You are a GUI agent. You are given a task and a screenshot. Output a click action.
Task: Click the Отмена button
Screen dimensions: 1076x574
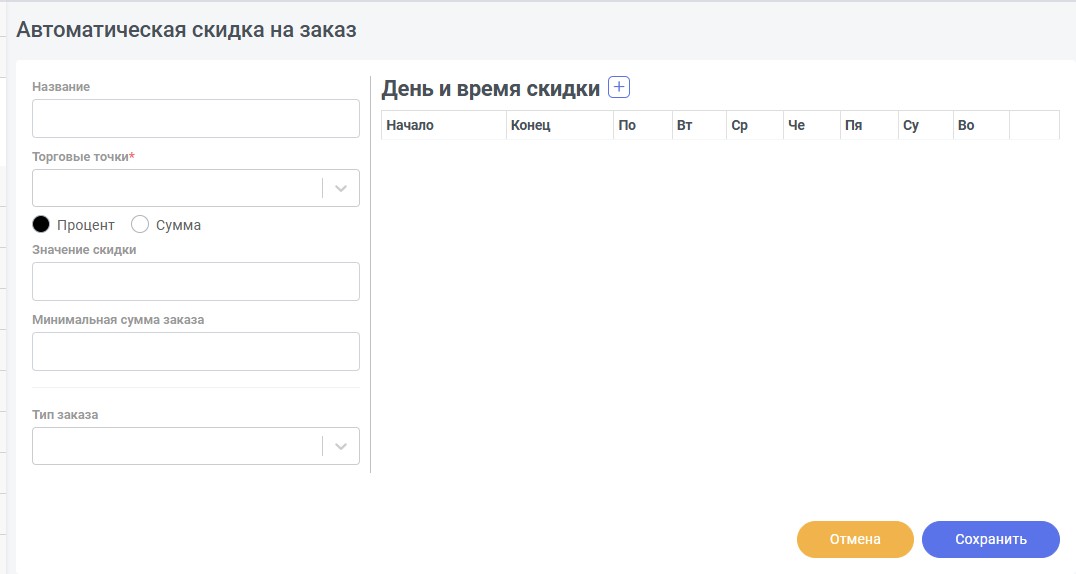point(855,540)
